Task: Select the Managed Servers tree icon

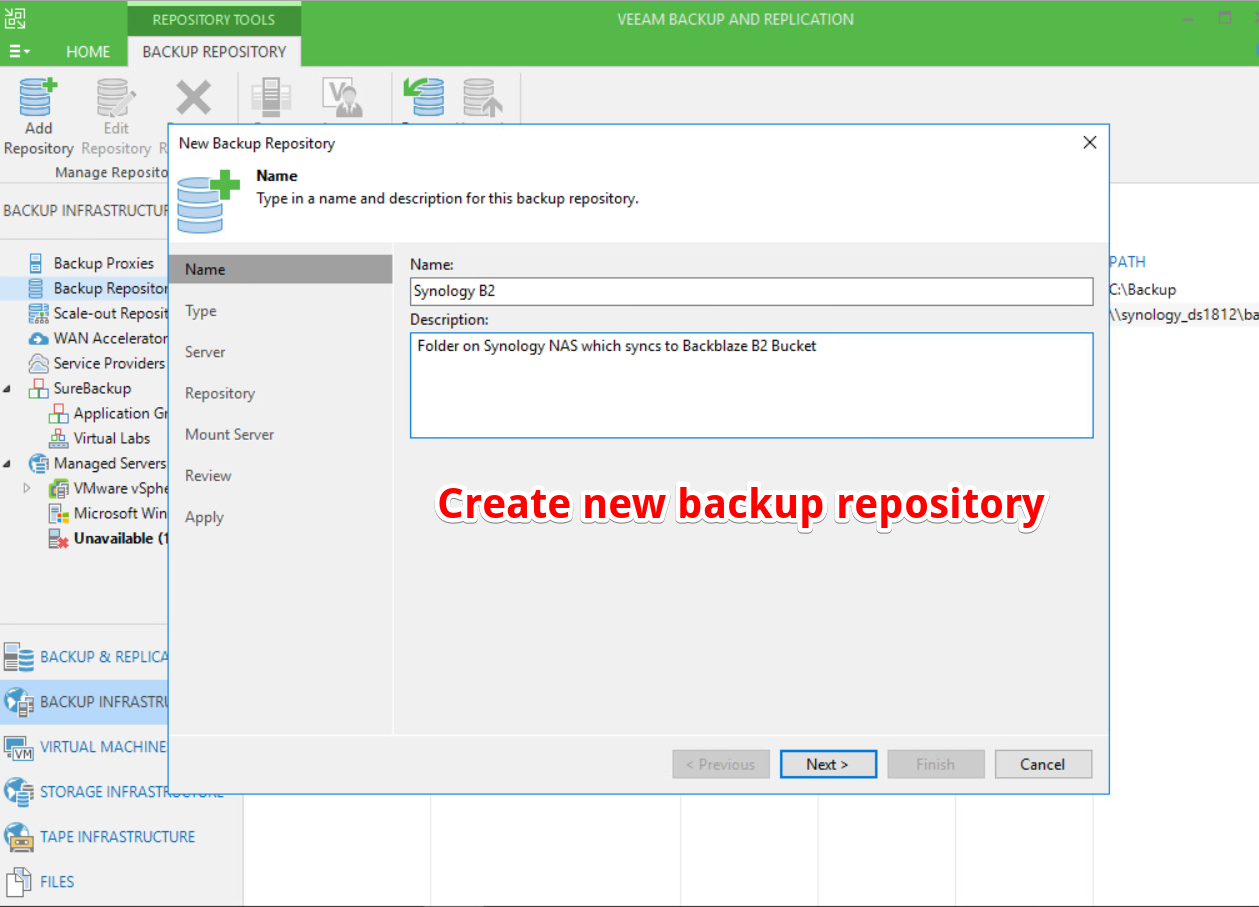Action: point(38,463)
